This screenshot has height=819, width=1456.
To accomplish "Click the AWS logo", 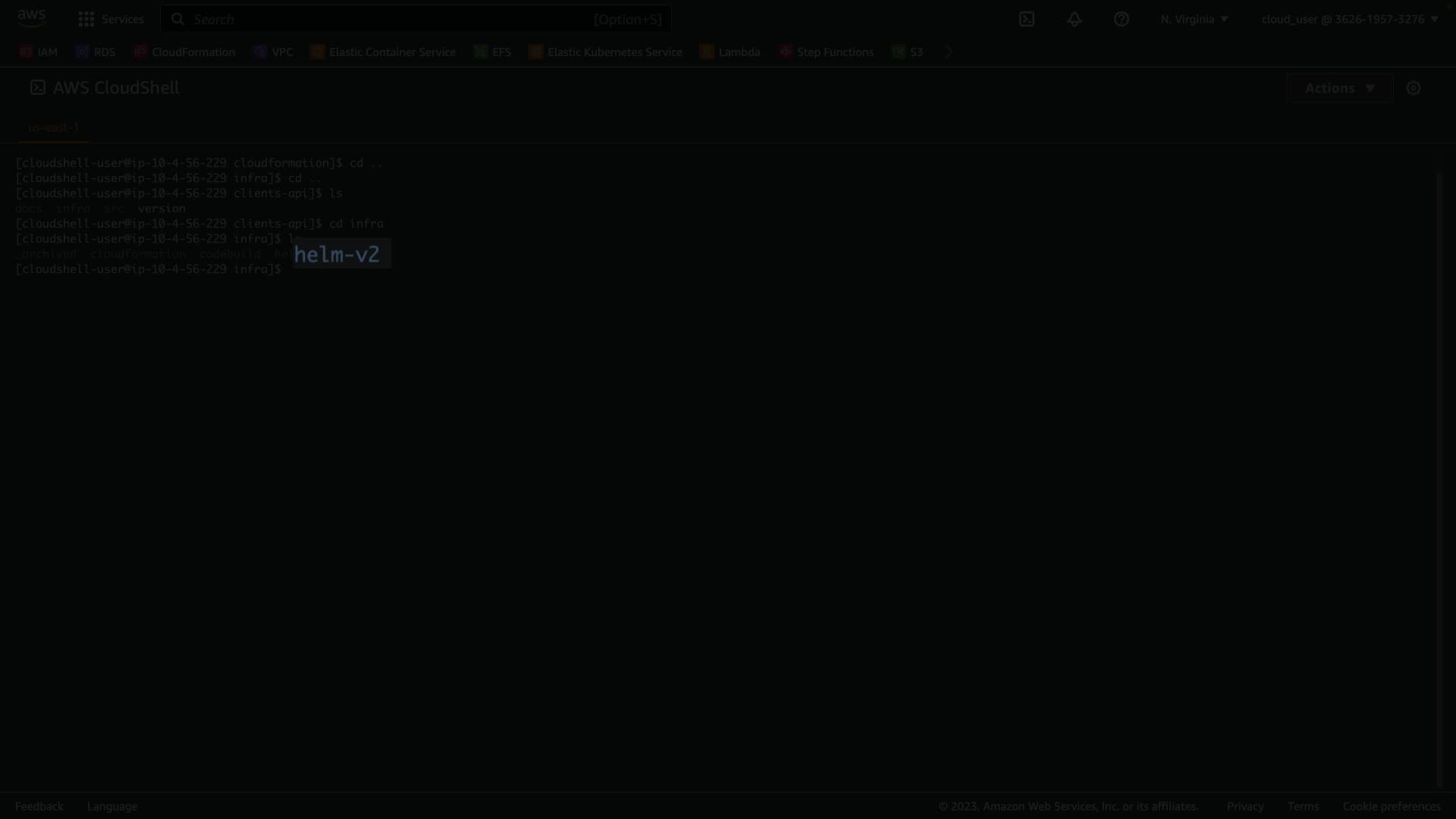I will 32,18.
